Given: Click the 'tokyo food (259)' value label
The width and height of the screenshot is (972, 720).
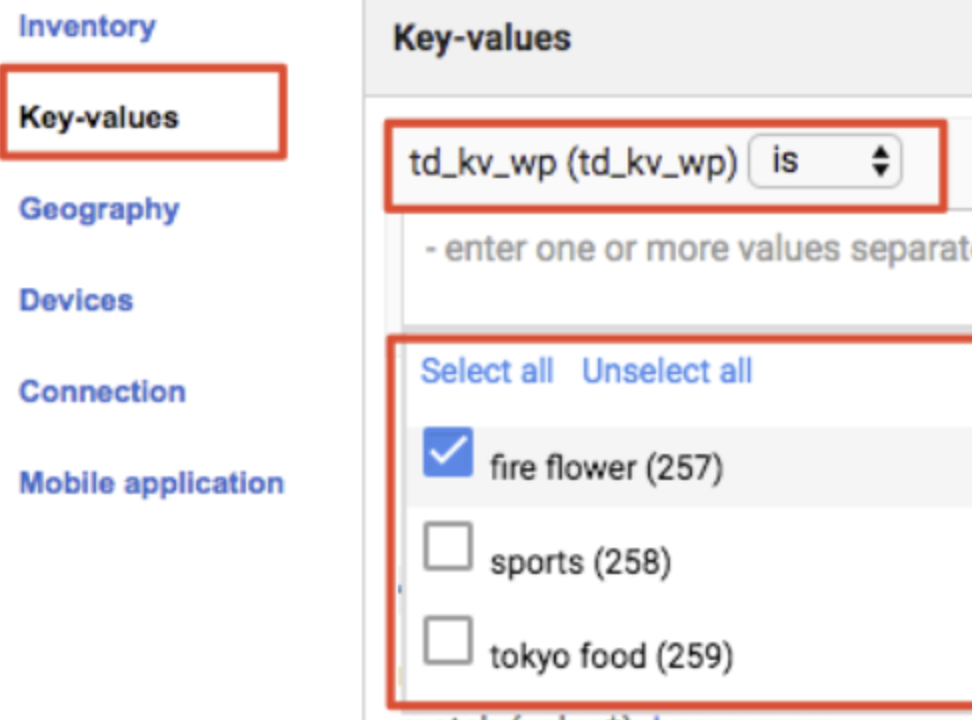Looking at the screenshot, I should click(x=611, y=656).
